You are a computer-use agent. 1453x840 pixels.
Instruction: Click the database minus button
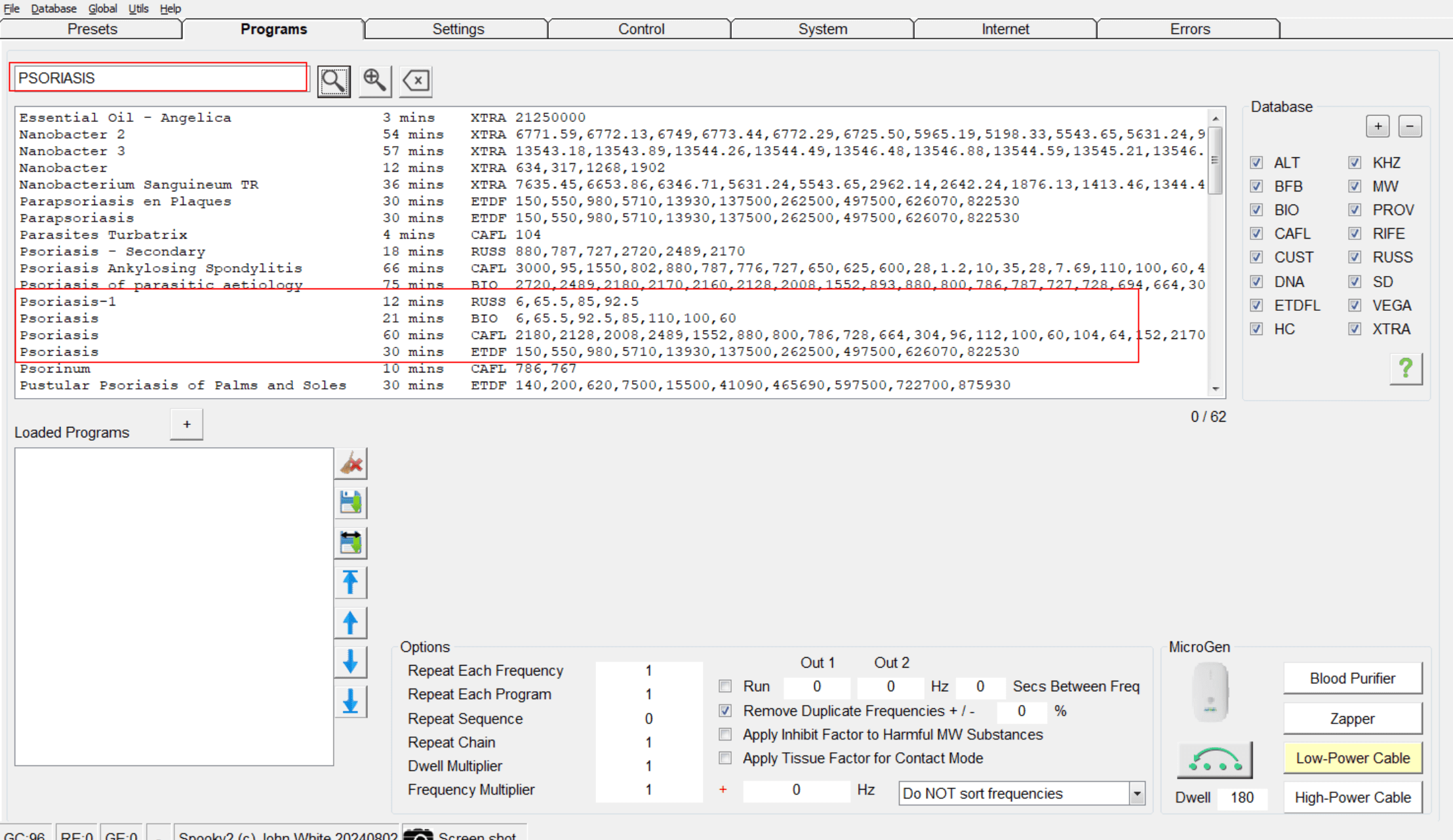1410,127
